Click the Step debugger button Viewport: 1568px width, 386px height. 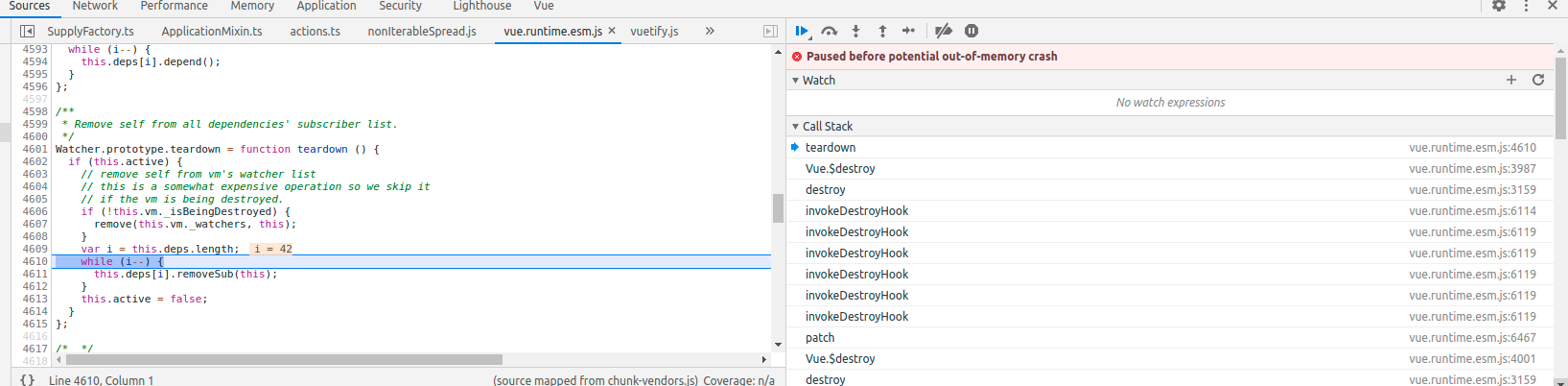909,32
